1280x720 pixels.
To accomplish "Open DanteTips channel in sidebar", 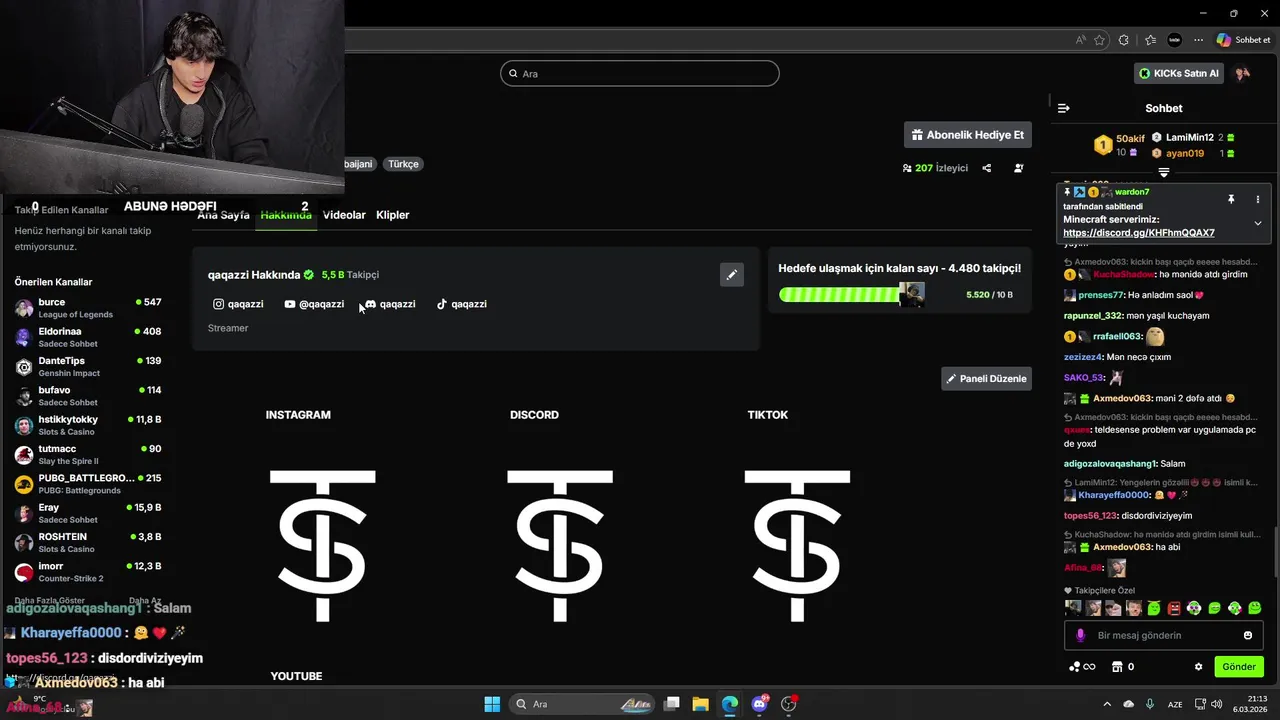I will (88, 366).
